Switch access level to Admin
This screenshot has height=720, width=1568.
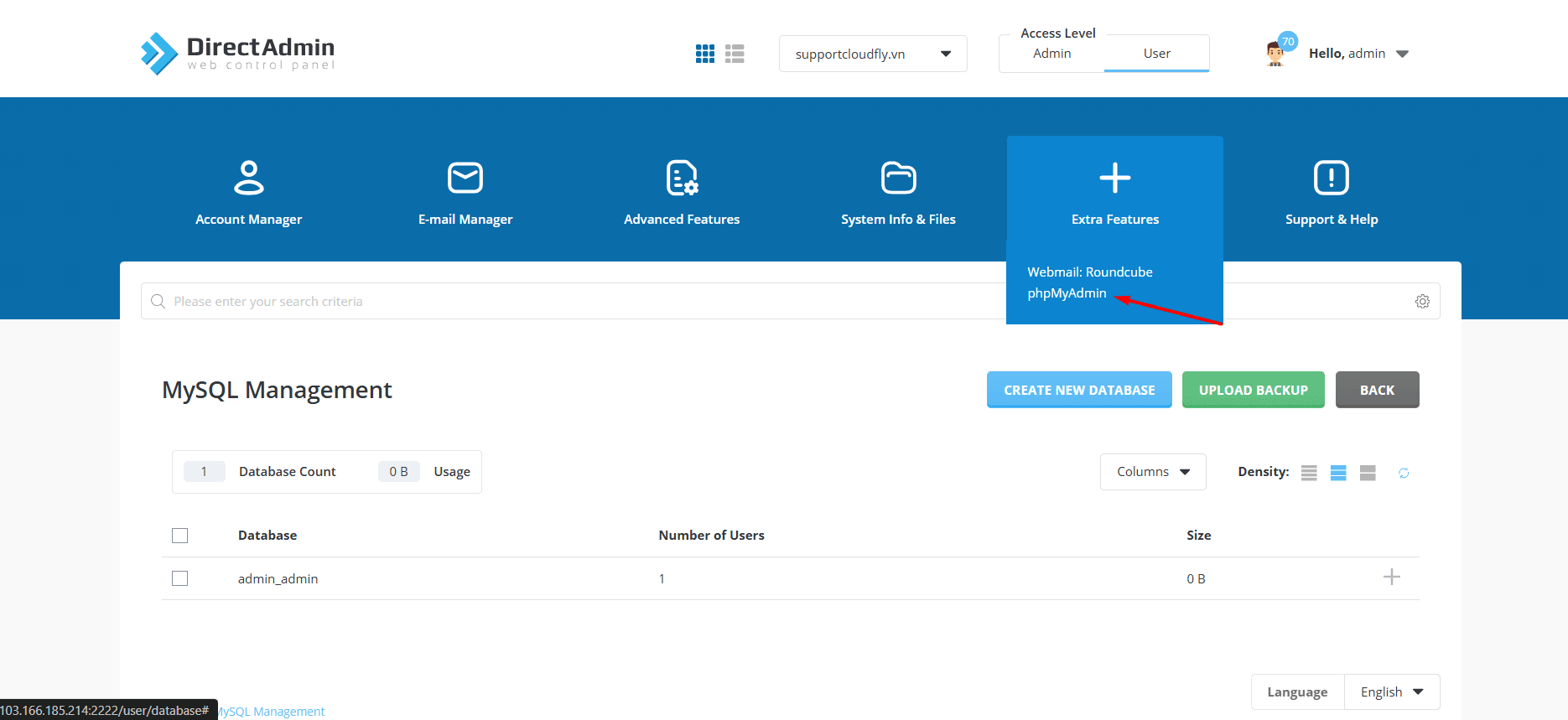[1051, 54]
